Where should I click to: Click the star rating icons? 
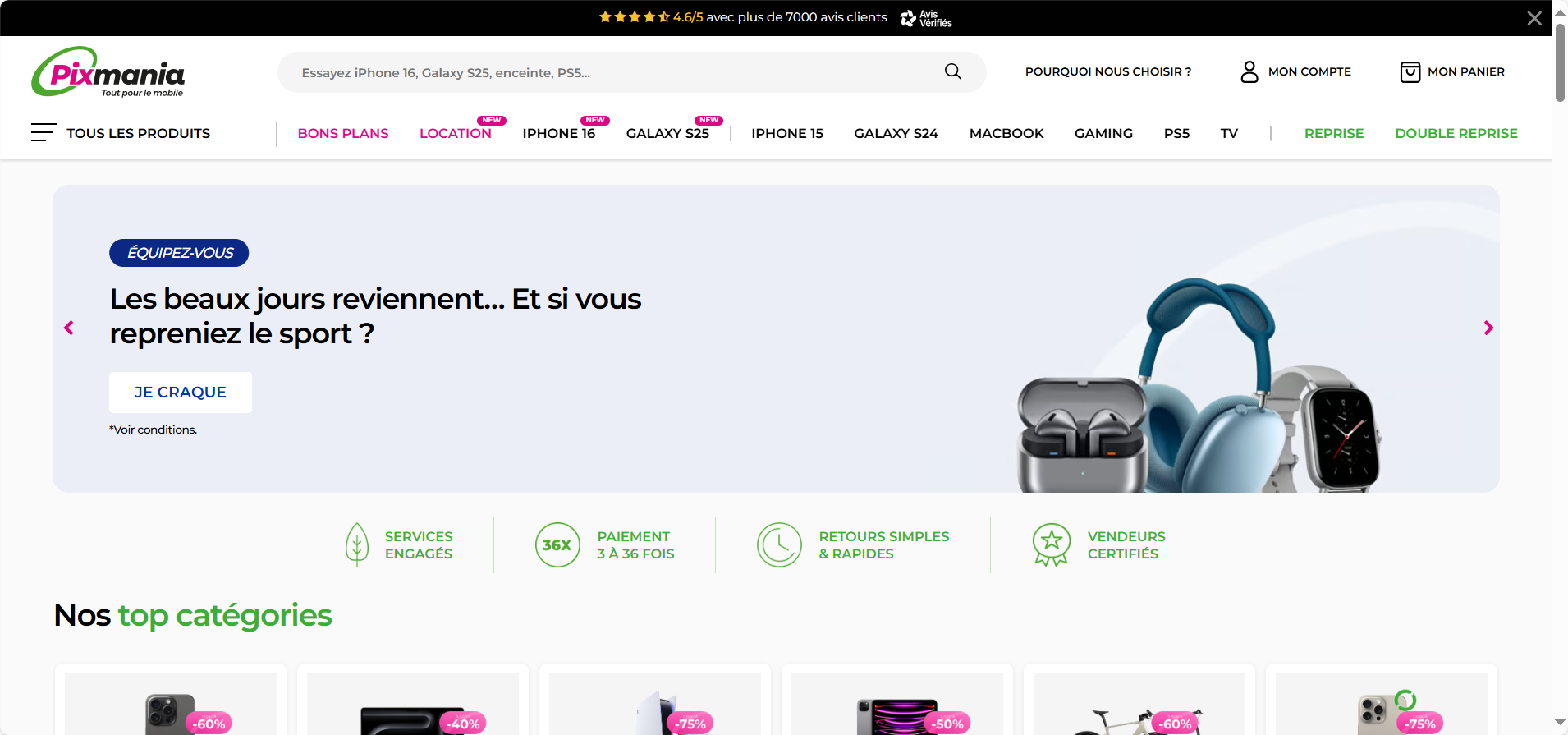pyautogui.click(x=634, y=16)
